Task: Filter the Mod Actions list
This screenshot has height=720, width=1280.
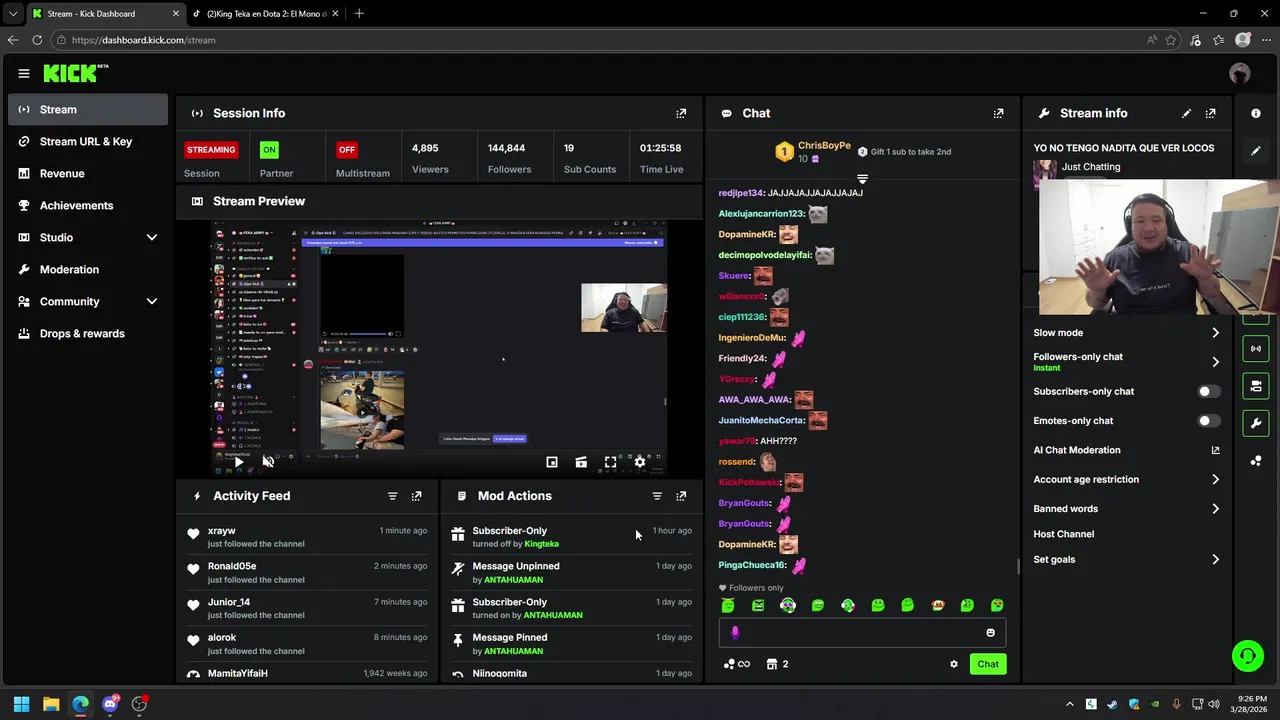Action: click(x=657, y=496)
